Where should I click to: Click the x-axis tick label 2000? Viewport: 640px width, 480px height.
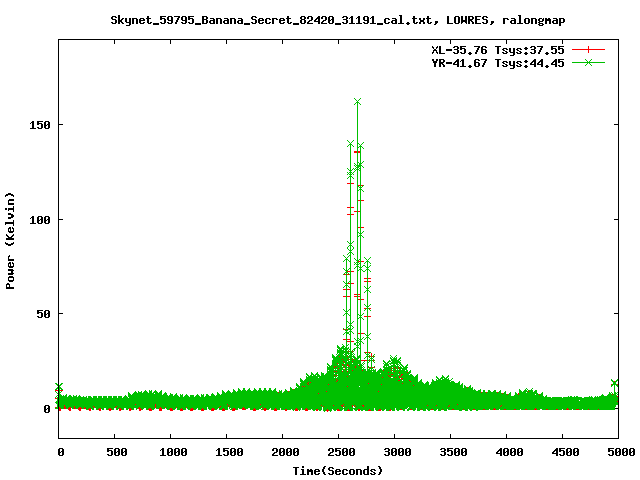point(285,452)
